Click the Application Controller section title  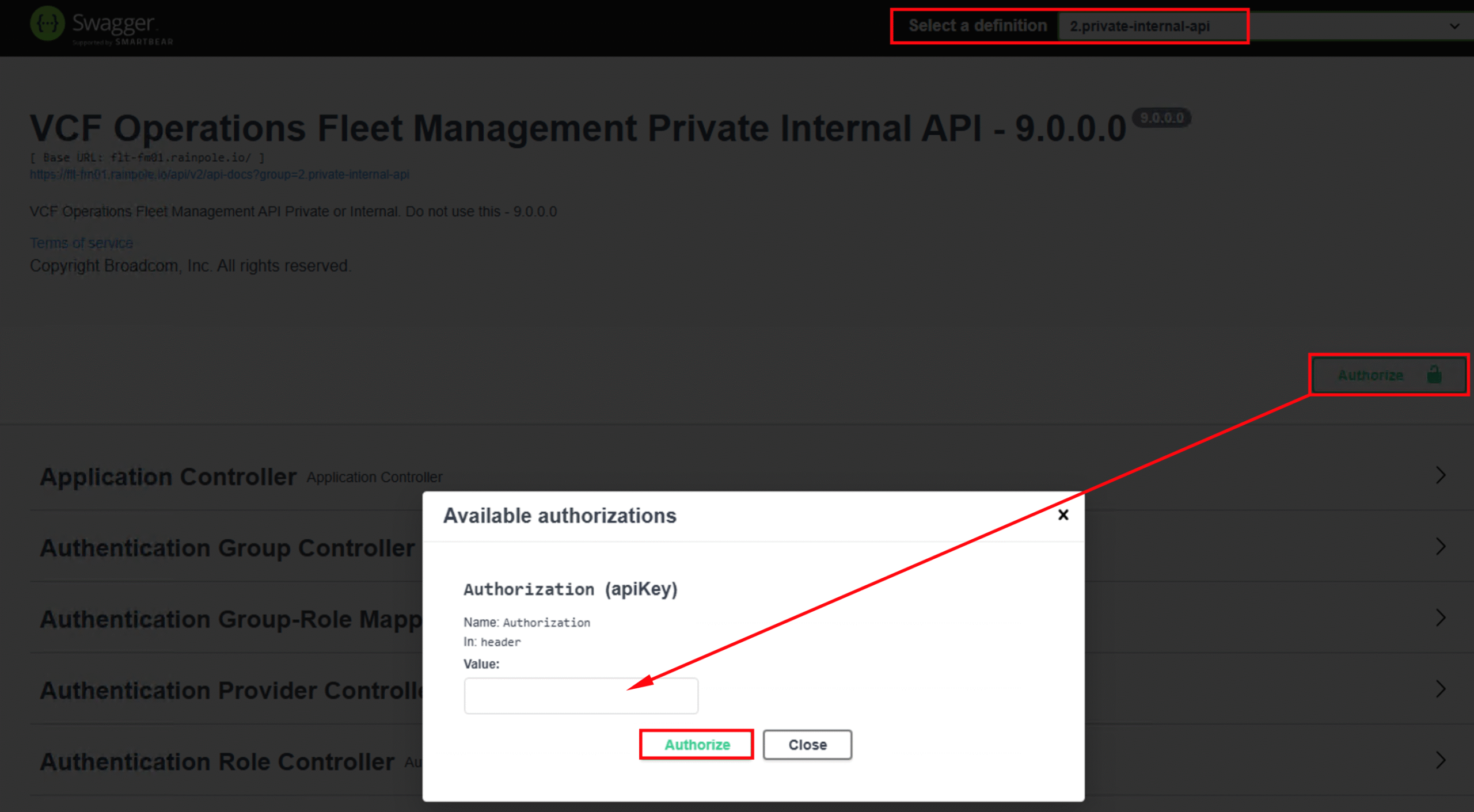(168, 476)
